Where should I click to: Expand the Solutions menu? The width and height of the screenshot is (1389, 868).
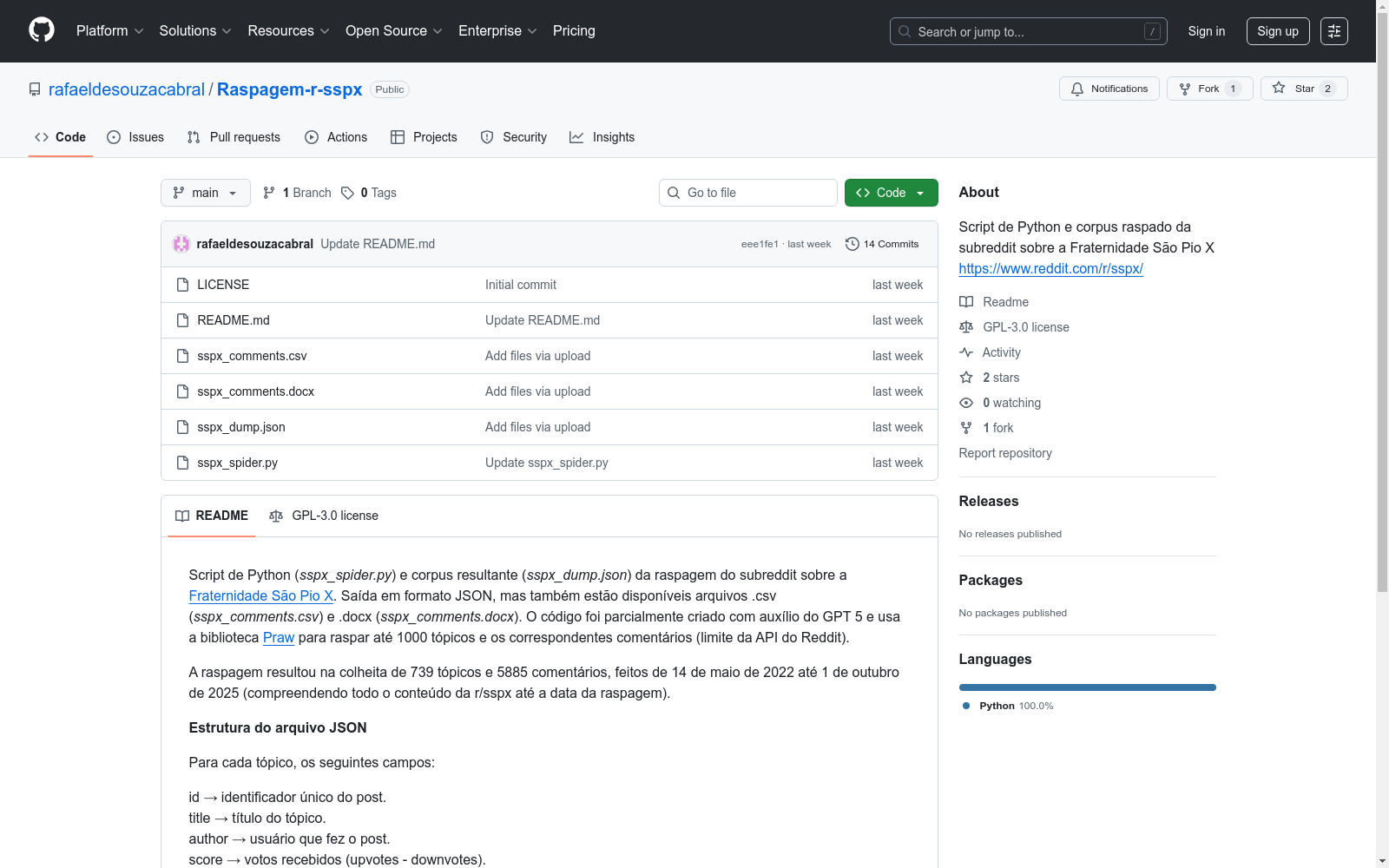[195, 31]
